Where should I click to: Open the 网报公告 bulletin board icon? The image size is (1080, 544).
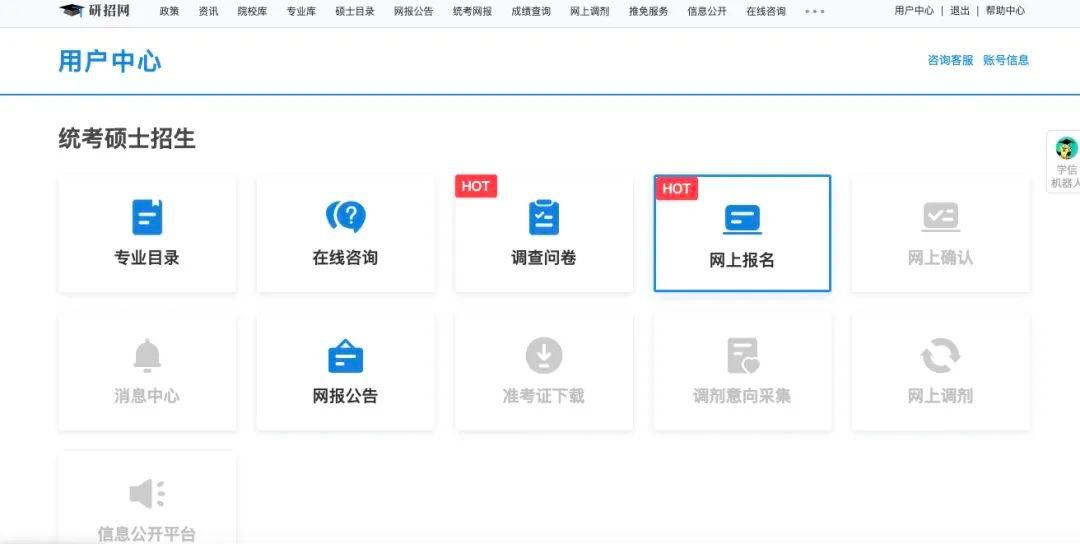[345, 356]
